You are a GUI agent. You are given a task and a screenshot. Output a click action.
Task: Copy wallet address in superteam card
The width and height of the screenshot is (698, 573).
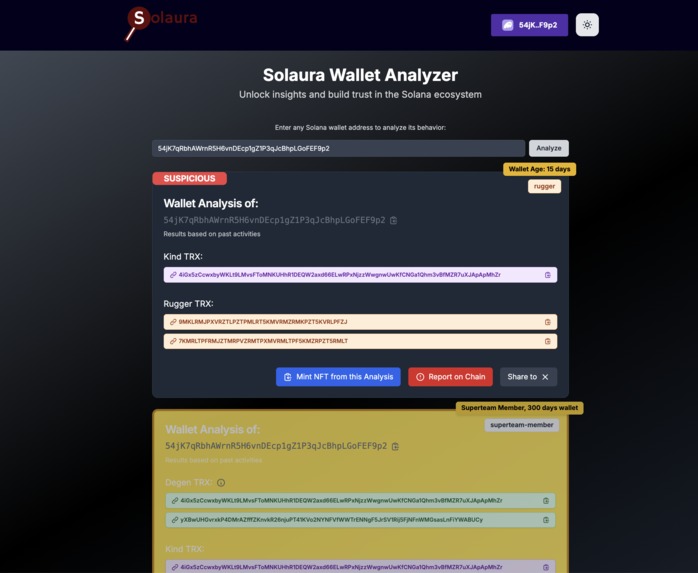pyautogui.click(x=395, y=446)
